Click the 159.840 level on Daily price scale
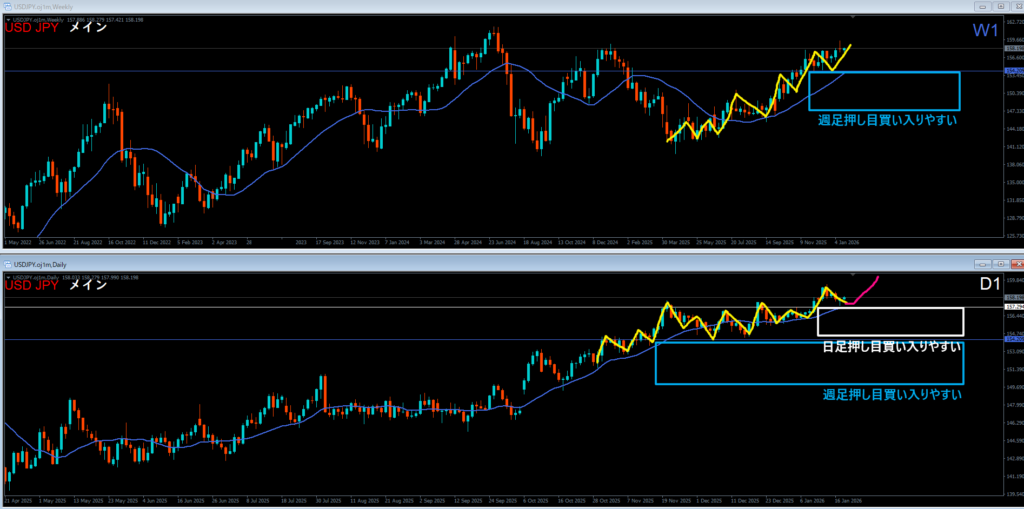The width and height of the screenshot is (1024, 509). [1015, 281]
